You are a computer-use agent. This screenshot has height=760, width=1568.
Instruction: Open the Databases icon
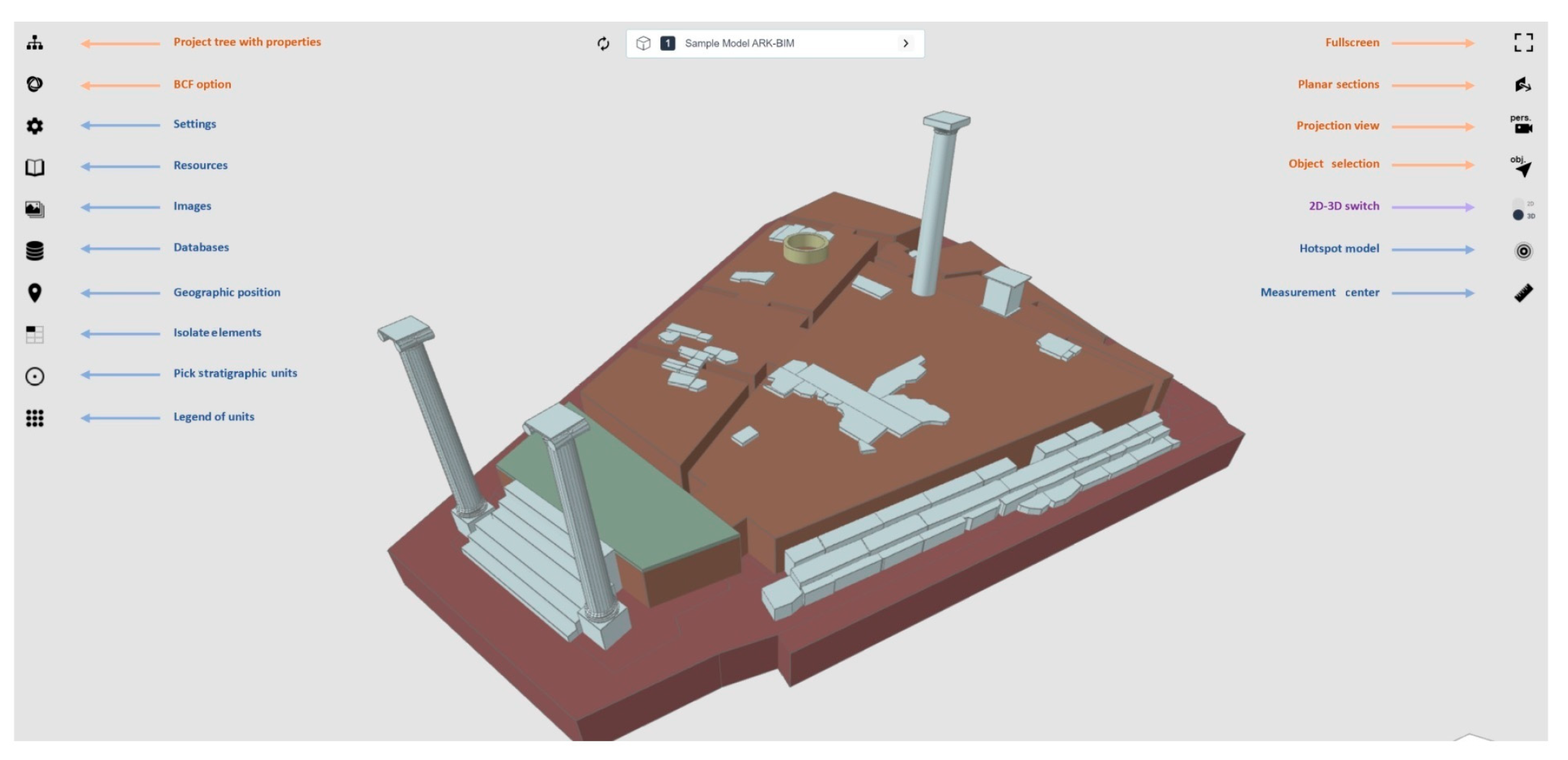35,250
